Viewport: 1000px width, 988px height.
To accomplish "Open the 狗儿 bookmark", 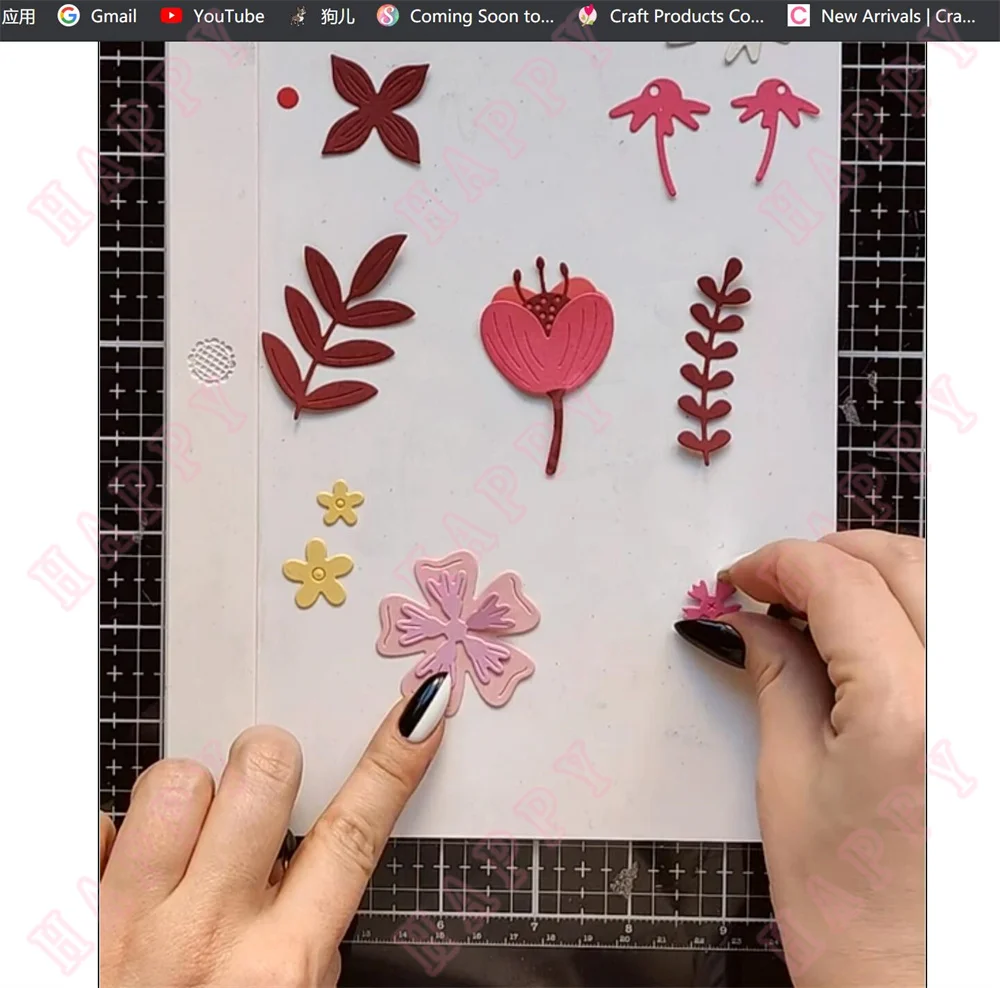I will pyautogui.click(x=337, y=16).
